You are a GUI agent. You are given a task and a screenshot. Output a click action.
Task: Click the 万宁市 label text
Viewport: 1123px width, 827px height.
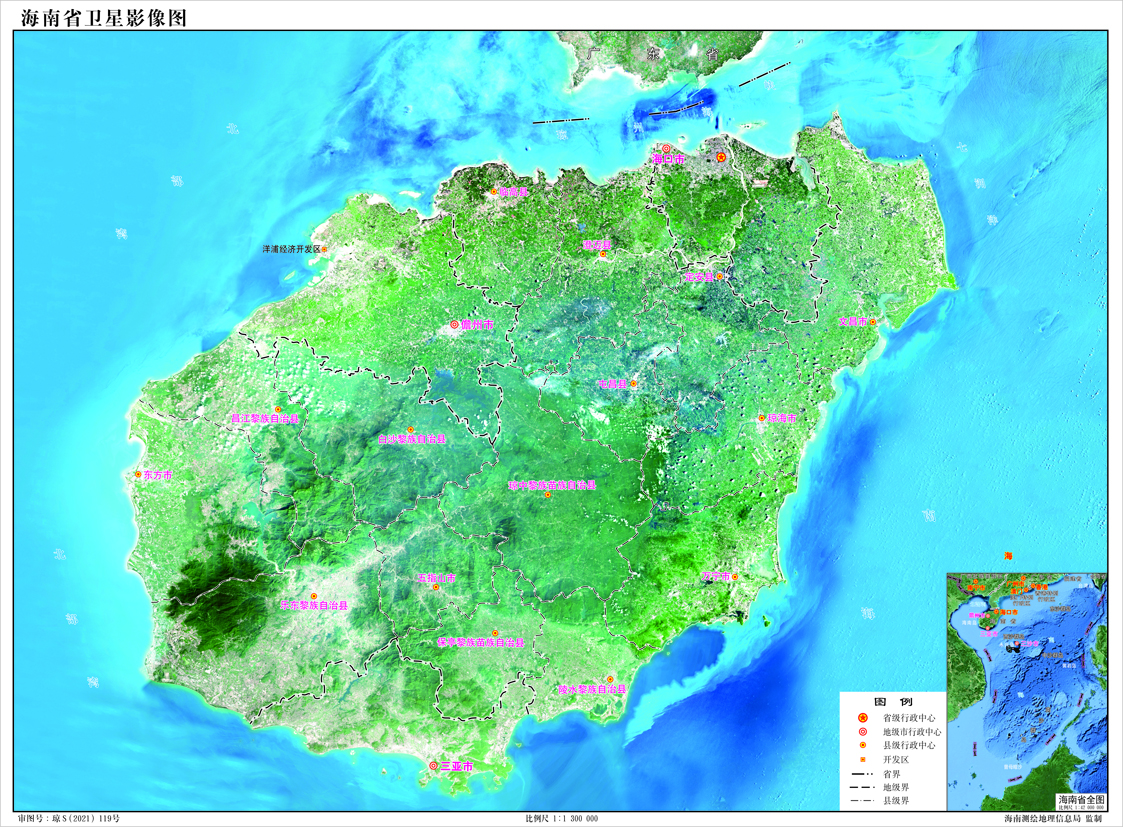[715, 576]
